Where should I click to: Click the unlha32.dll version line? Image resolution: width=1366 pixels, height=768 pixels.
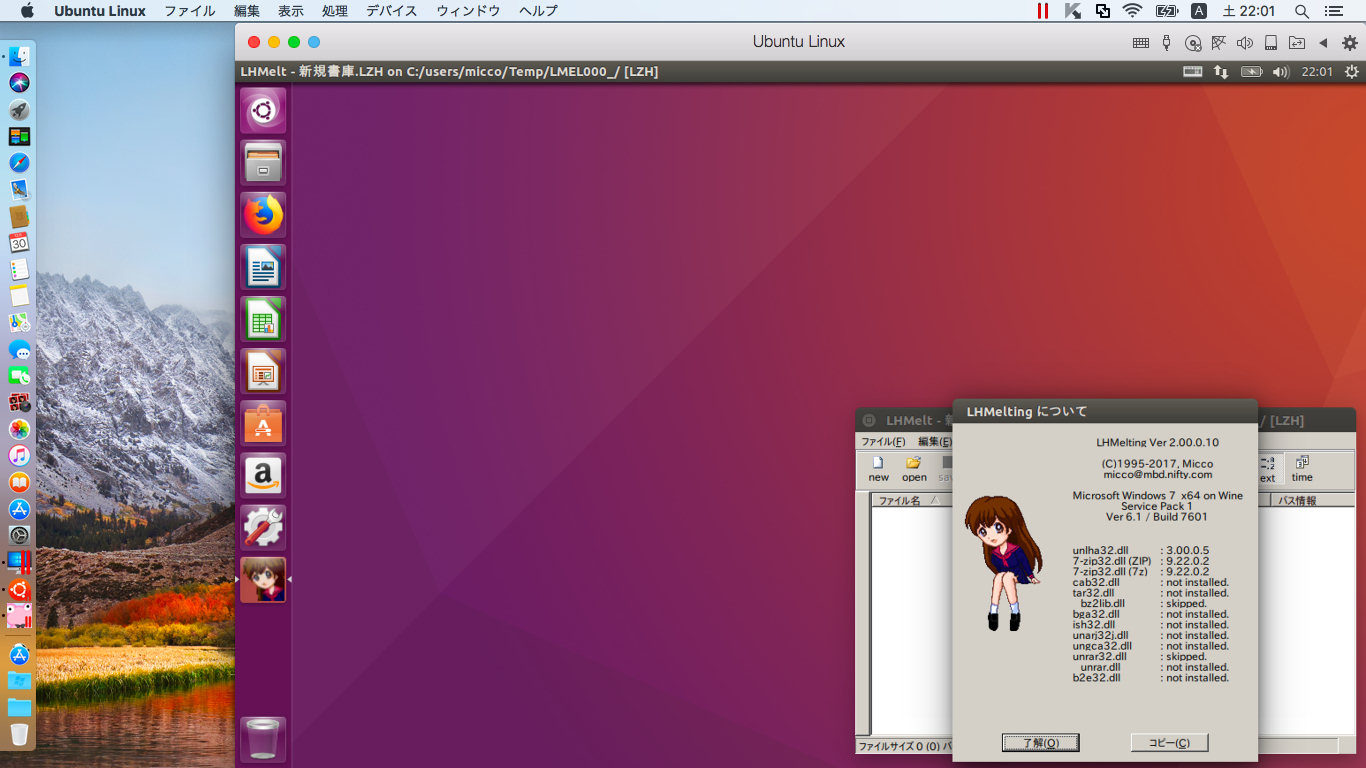pyautogui.click(x=1141, y=550)
